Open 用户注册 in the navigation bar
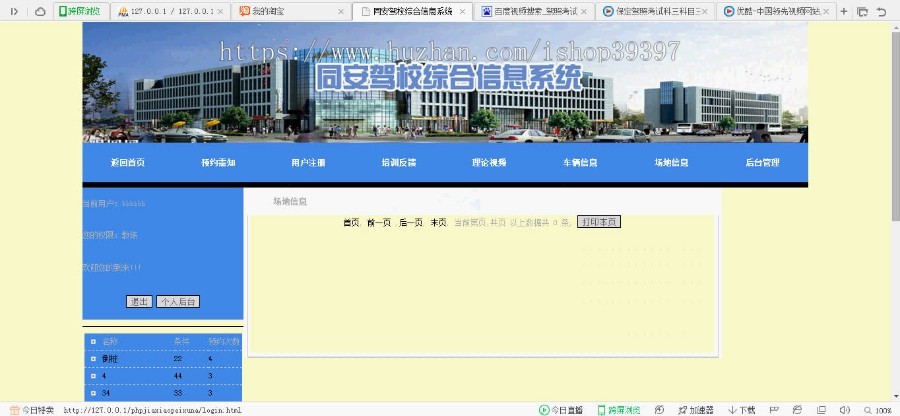The height and width of the screenshot is (416, 900). pyautogui.click(x=308, y=162)
